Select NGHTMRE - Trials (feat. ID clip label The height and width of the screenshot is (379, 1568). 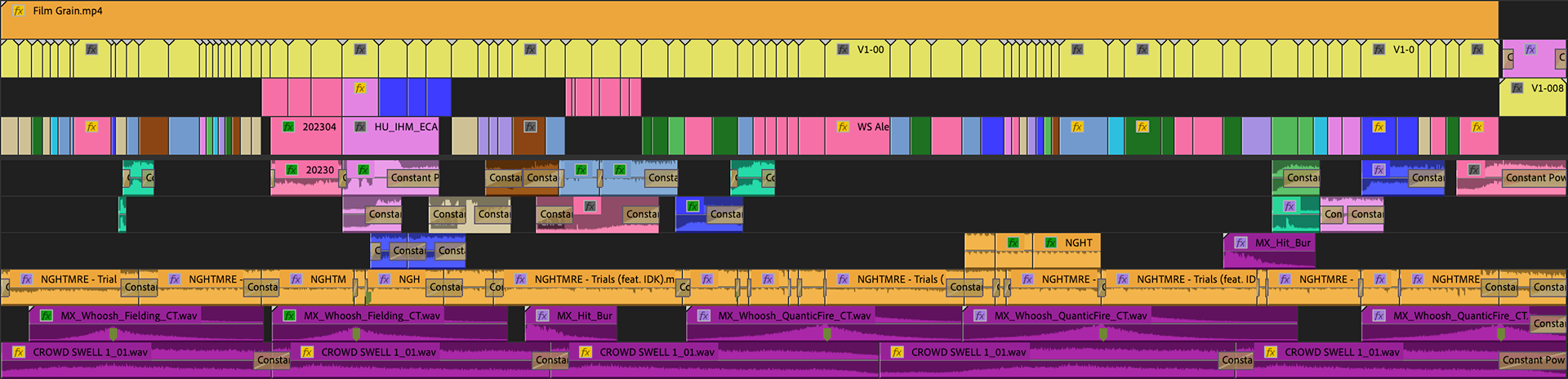click(1196, 279)
